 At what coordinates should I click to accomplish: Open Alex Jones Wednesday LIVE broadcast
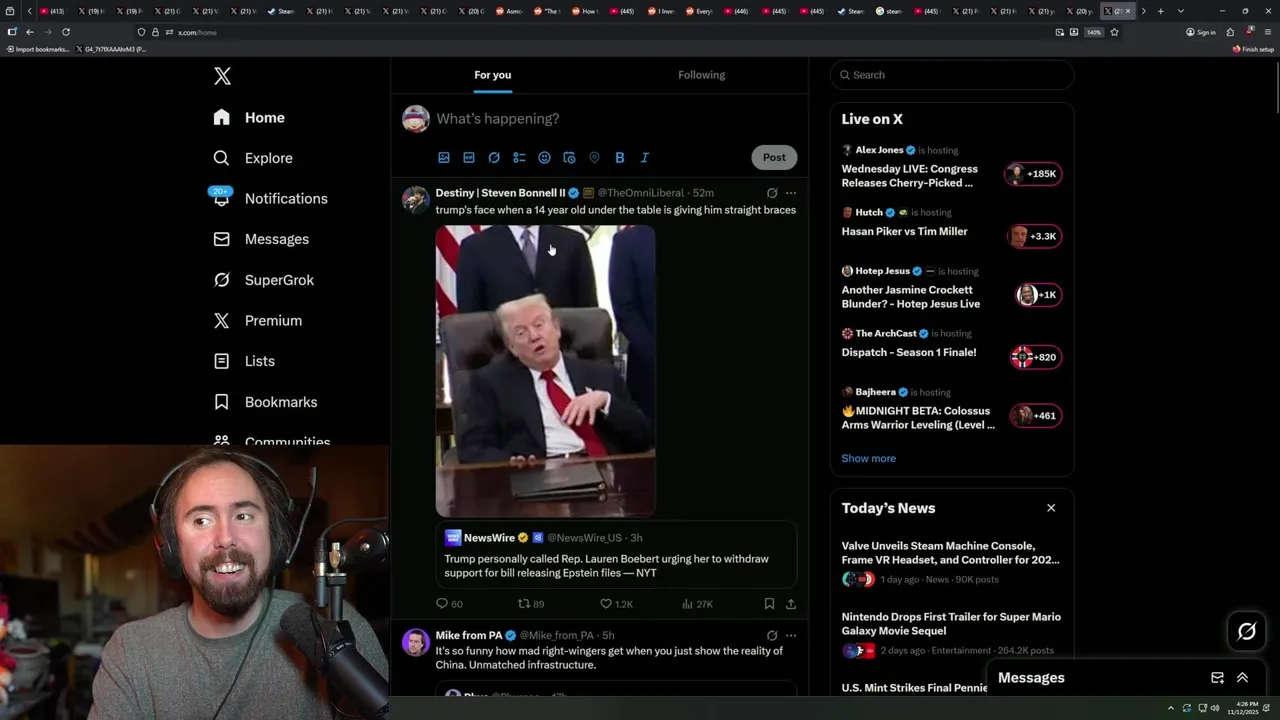pos(952,167)
